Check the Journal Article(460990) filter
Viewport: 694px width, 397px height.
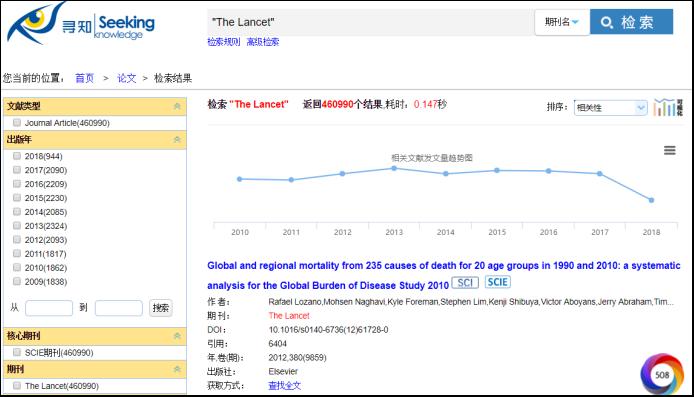(x=17, y=123)
